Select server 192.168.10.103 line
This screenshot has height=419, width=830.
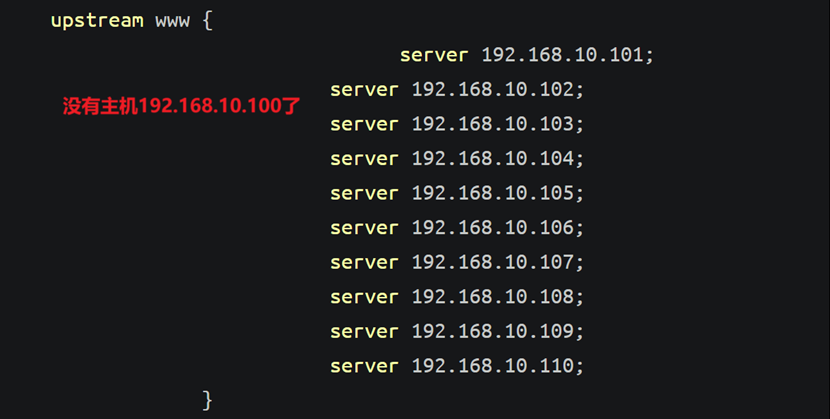click(x=457, y=124)
